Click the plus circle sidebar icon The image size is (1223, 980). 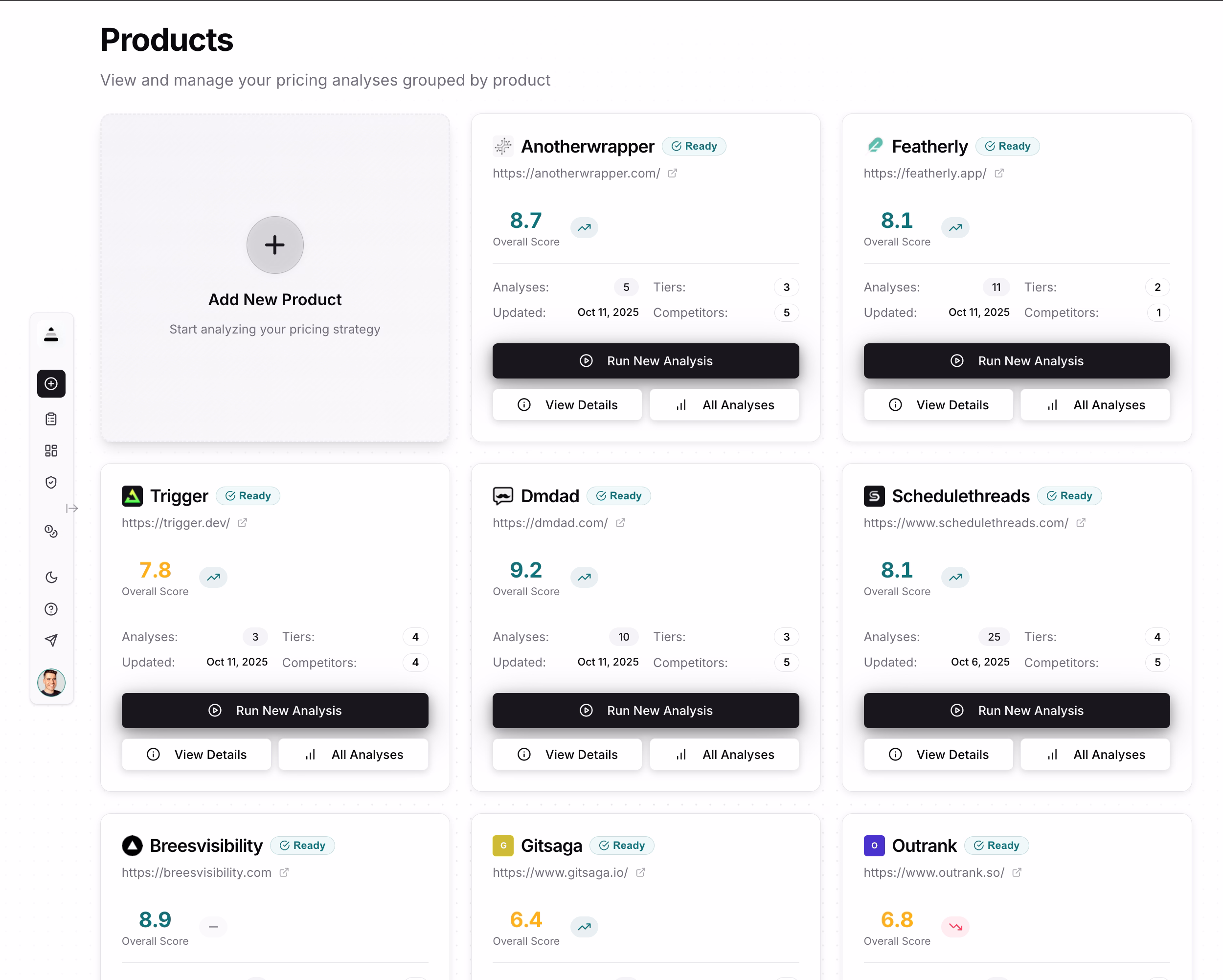pos(51,384)
